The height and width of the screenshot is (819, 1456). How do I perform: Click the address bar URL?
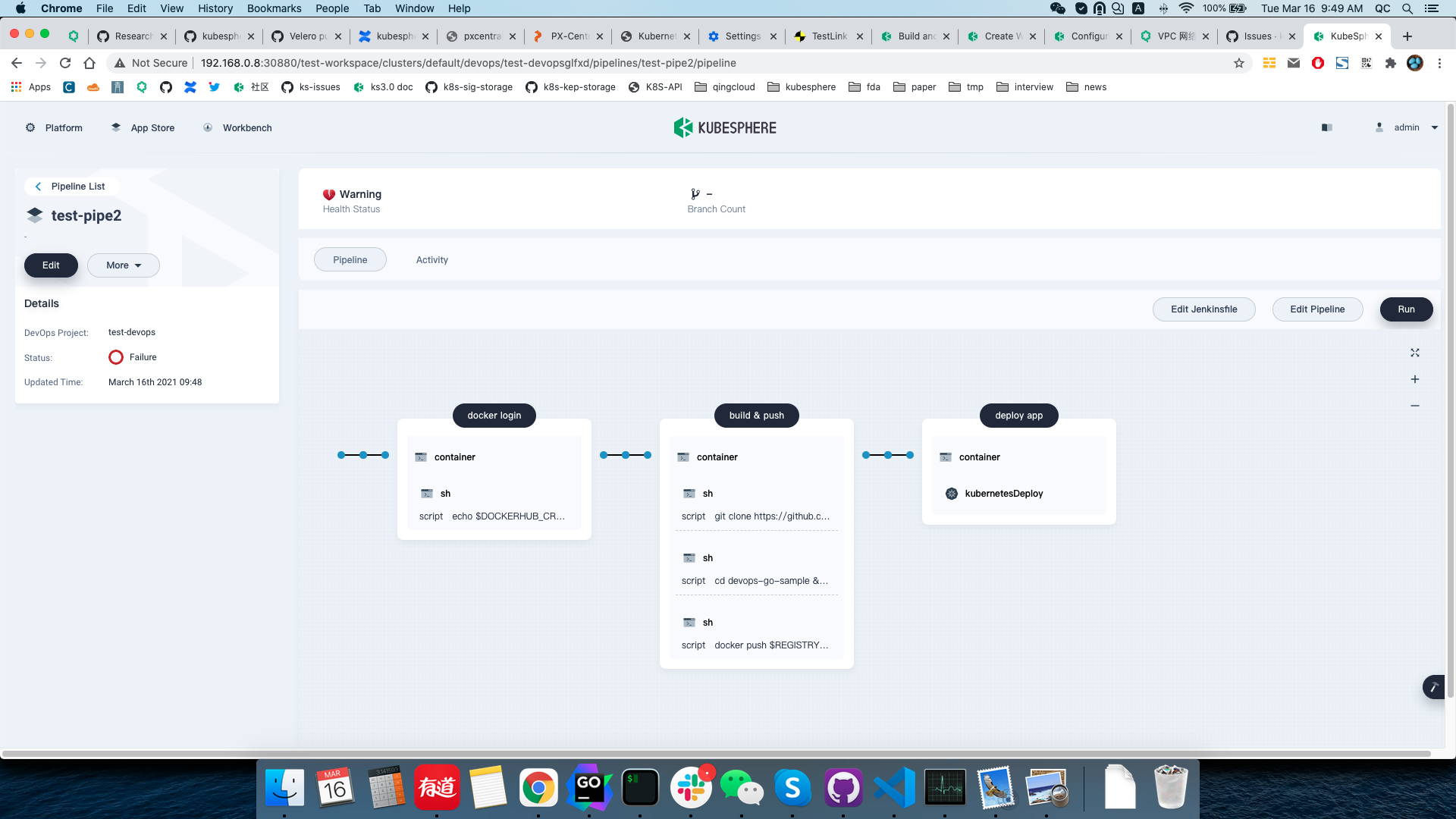coord(468,63)
